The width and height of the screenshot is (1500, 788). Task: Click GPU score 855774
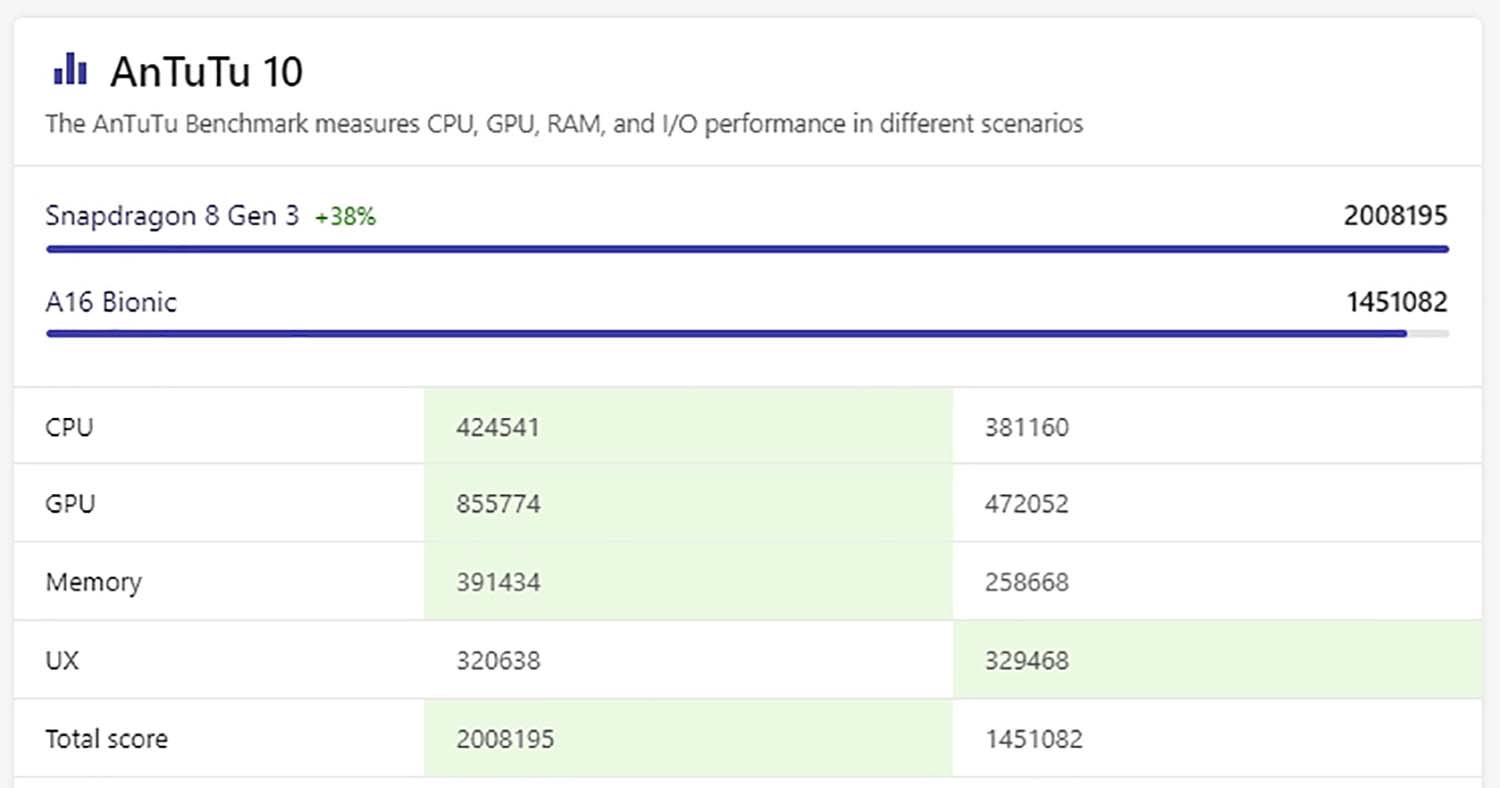click(x=498, y=504)
